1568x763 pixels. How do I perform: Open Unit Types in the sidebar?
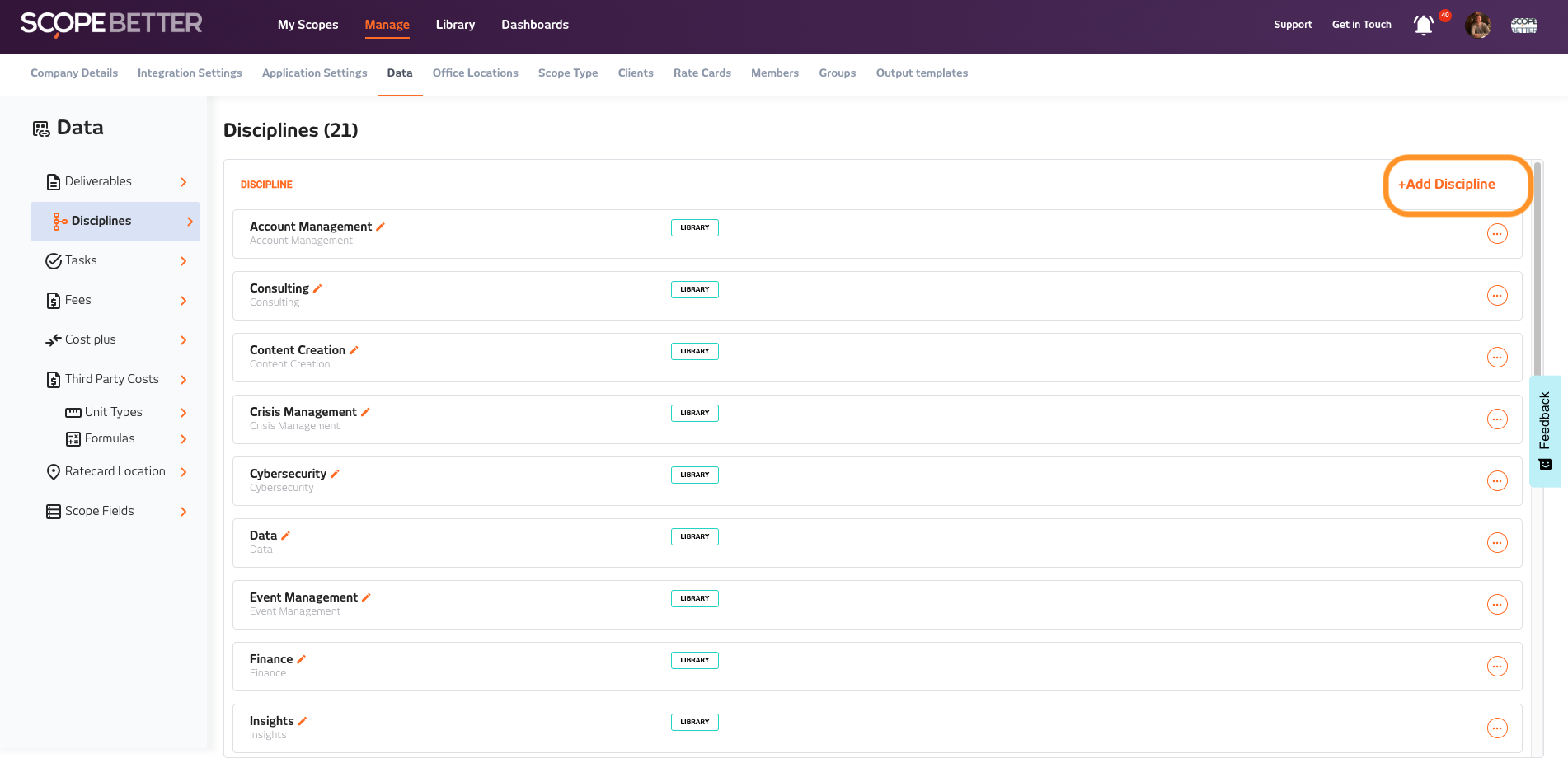114,412
